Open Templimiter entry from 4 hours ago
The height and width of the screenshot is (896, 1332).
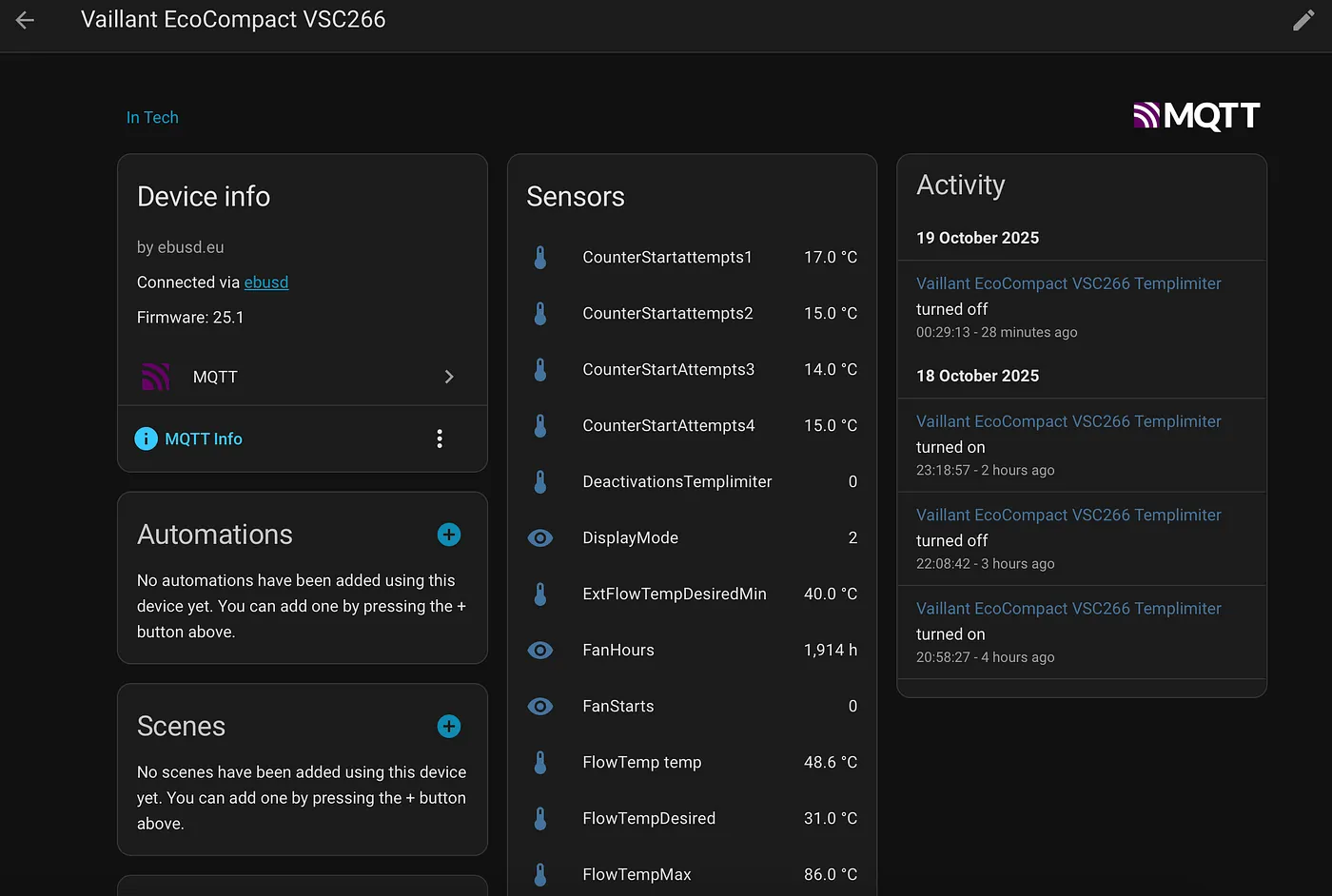(1068, 609)
